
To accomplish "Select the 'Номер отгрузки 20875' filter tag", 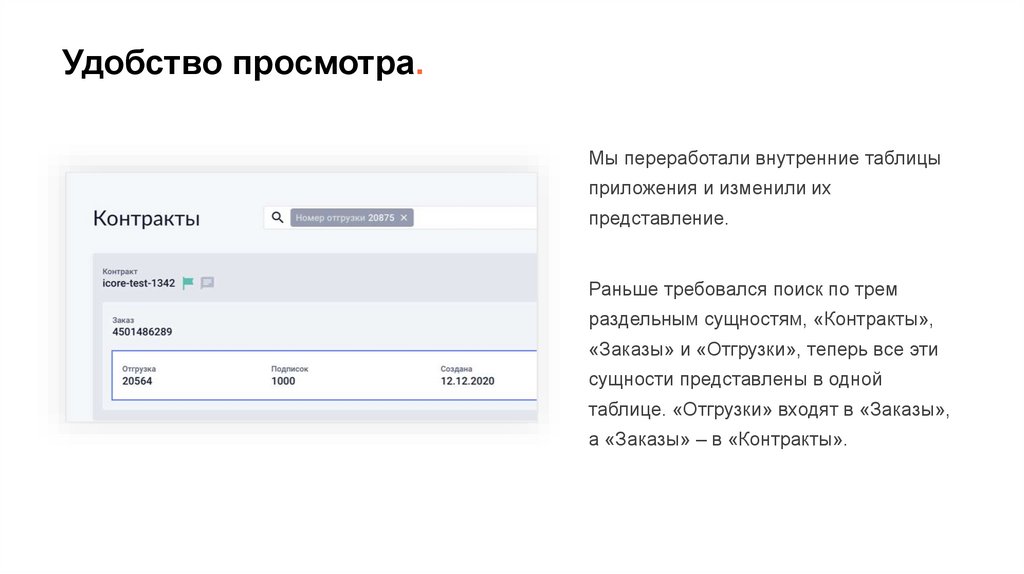I will [x=345, y=217].
